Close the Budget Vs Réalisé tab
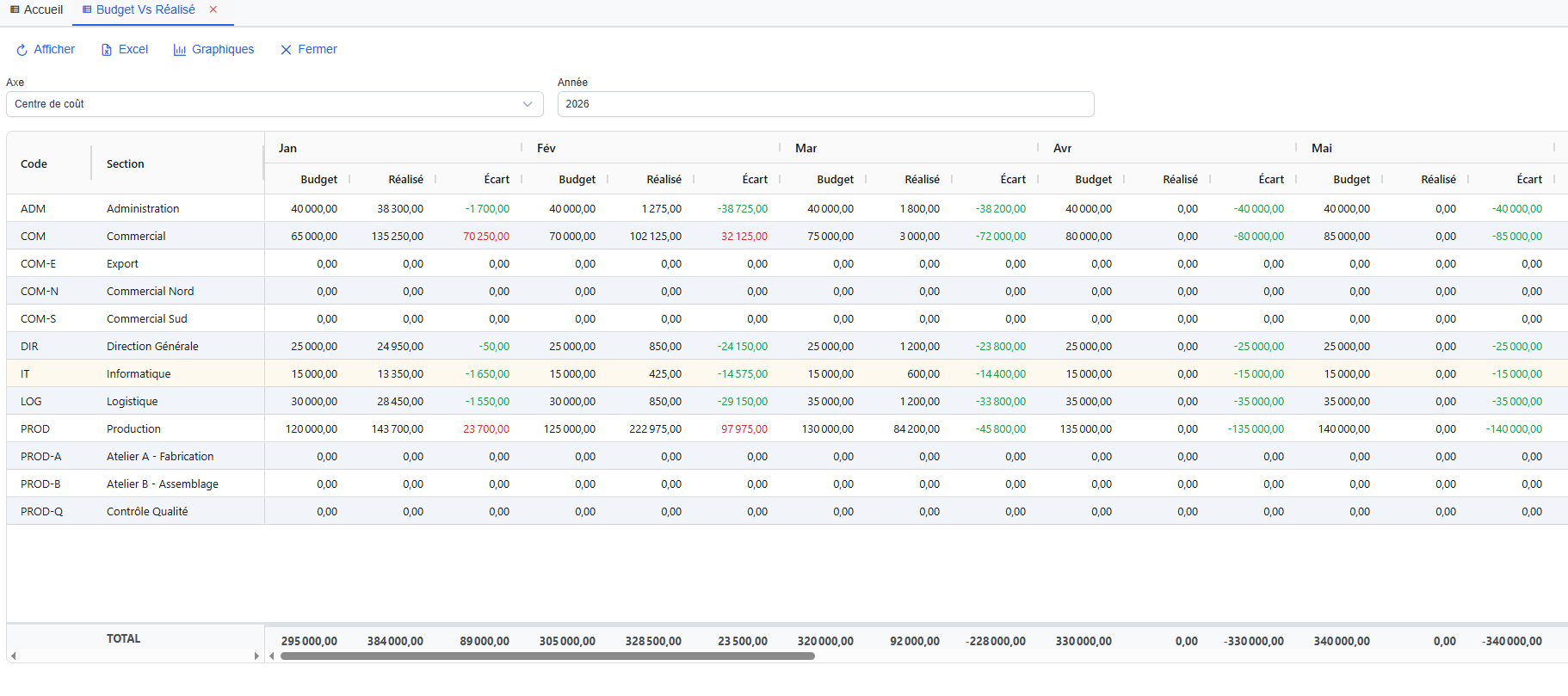The image size is (1568, 696). coord(213,9)
